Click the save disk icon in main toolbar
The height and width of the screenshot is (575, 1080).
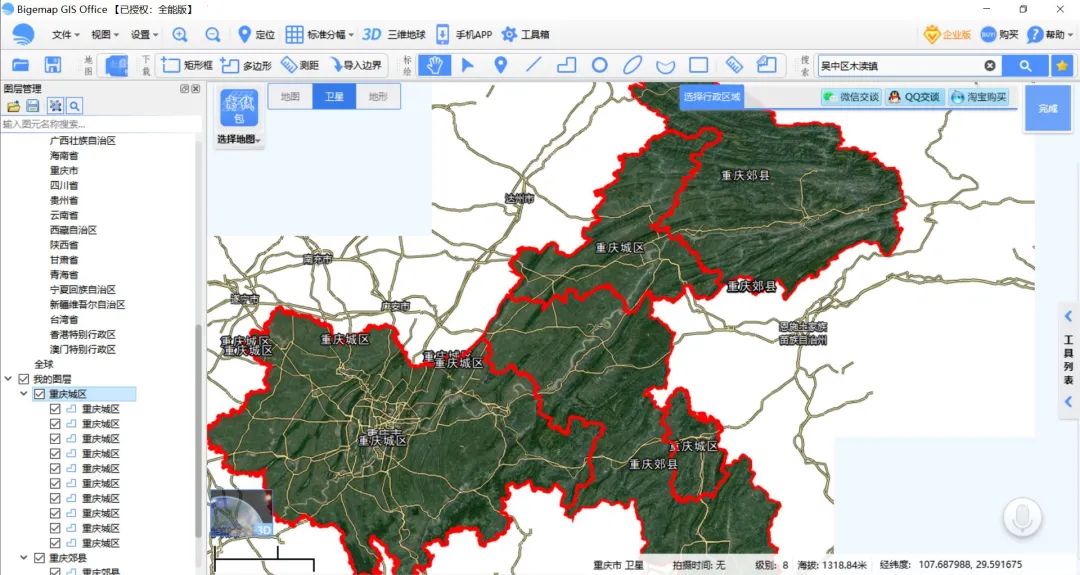[x=53, y=65]
